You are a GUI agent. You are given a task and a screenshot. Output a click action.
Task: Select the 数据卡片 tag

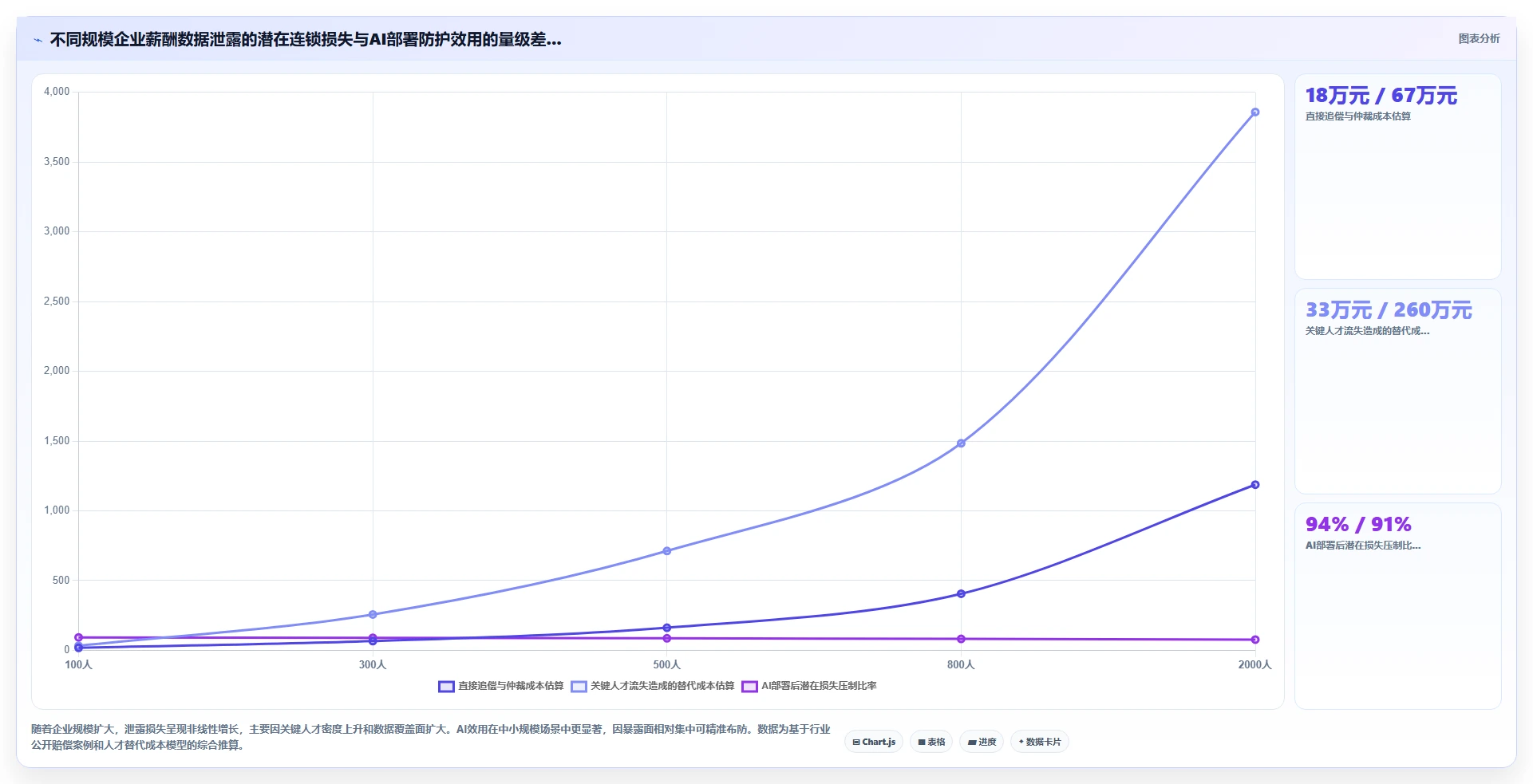pos(1040,742)
